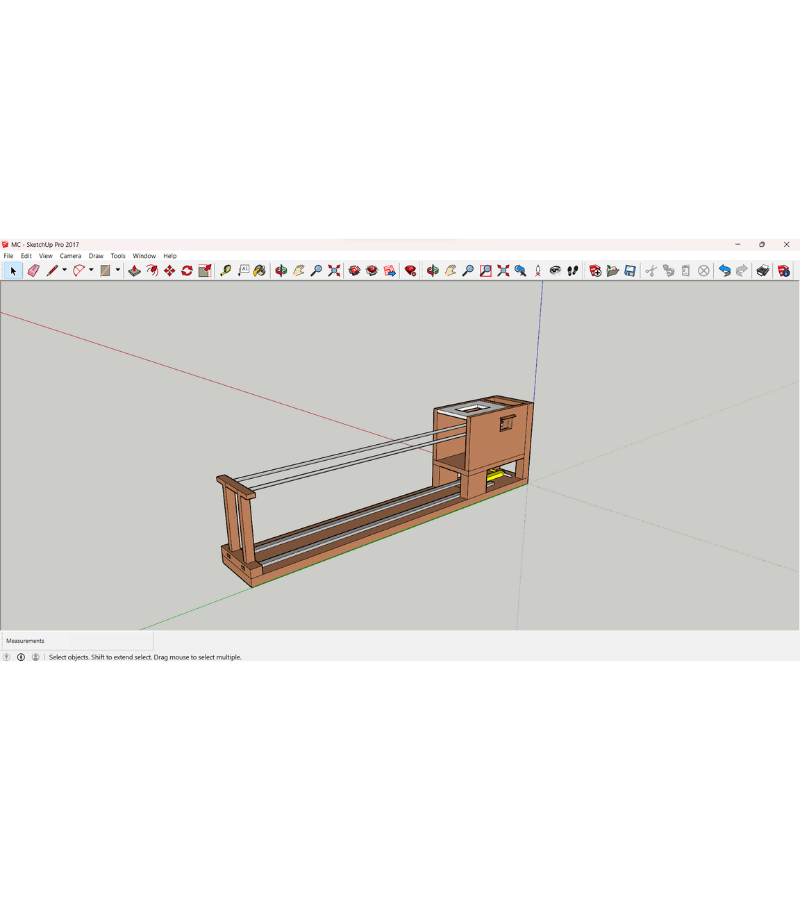Open the Window menu
800x900 pixels.
coord(144,256)
